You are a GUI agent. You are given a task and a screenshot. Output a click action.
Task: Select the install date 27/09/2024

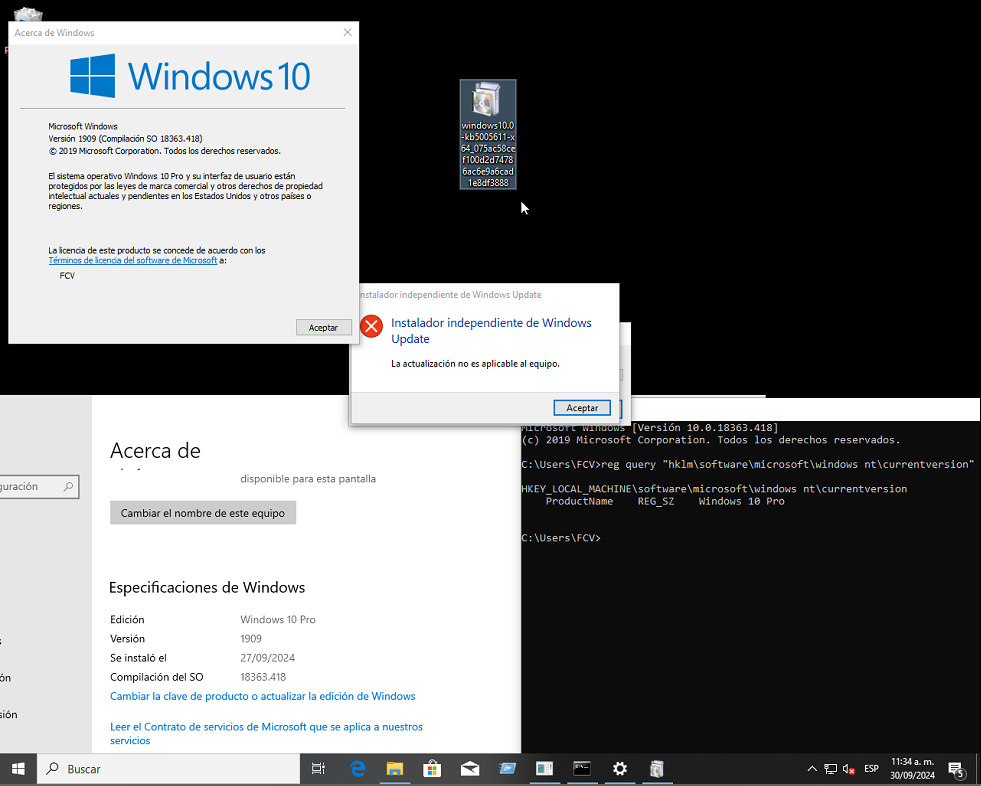267,658
